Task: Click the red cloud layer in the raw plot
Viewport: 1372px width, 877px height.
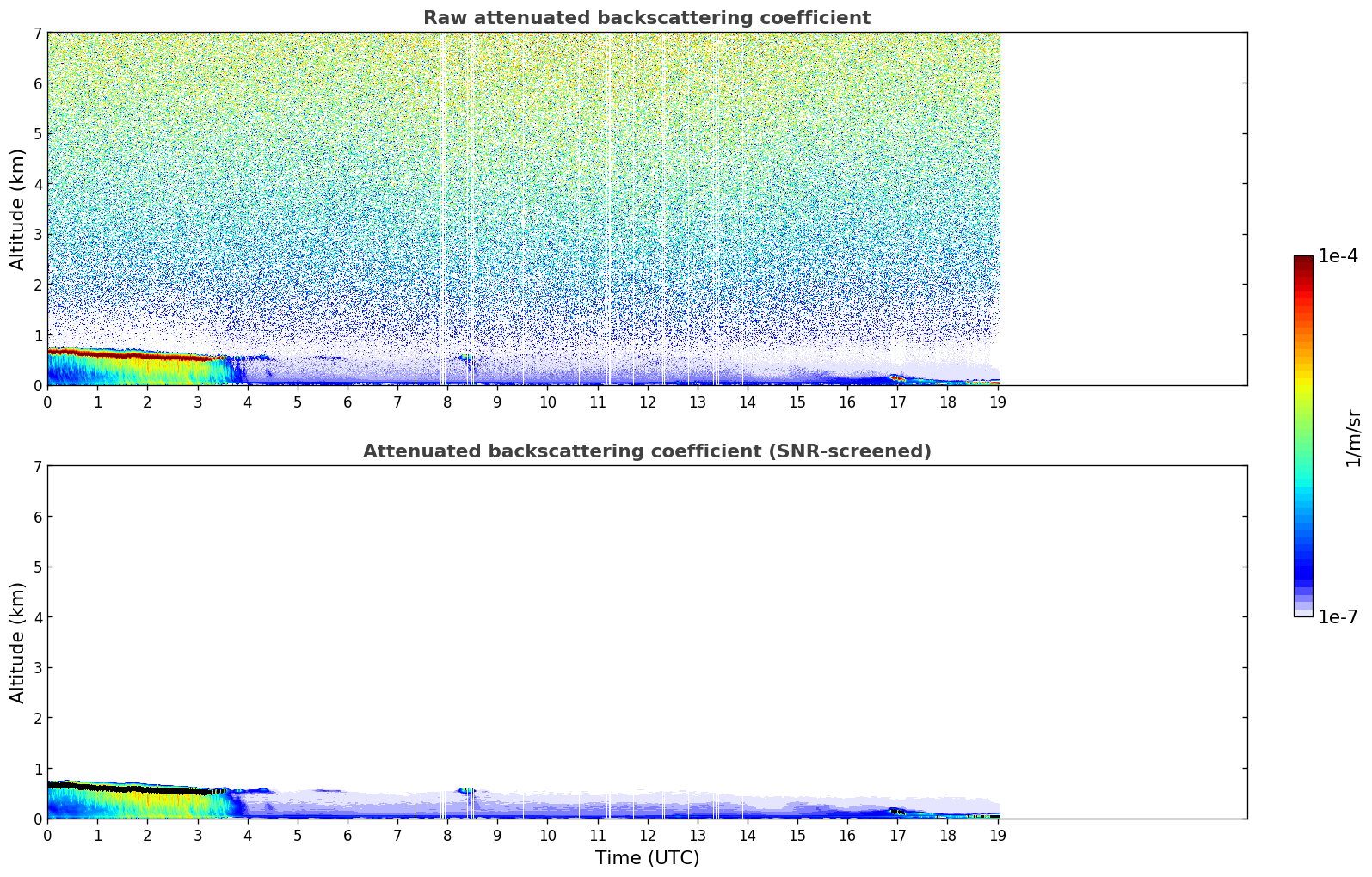Action: click(x=129, y=354)
